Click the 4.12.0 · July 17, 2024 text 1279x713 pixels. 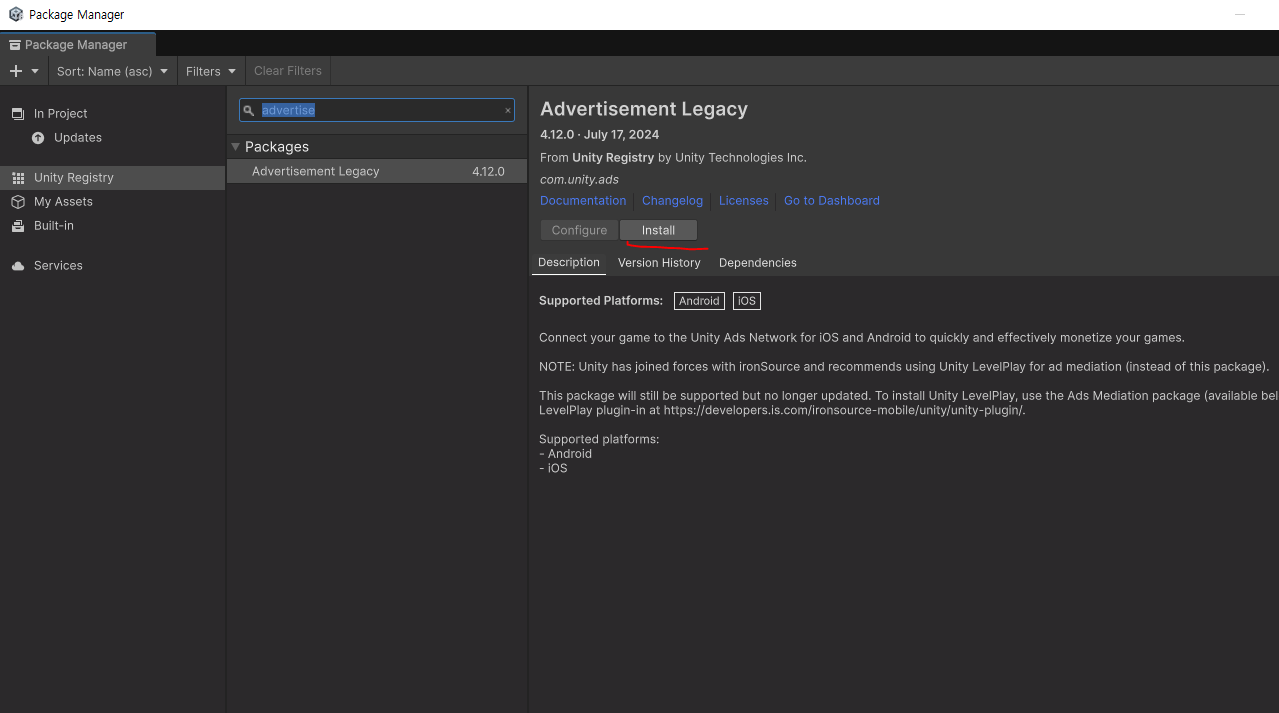click(x=599, y=134)
